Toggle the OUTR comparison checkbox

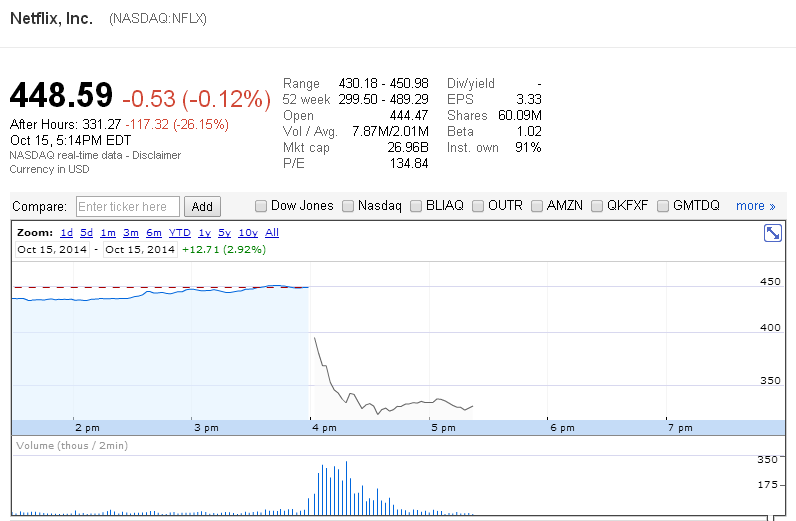pyautogui.click(x=478, y=206)
